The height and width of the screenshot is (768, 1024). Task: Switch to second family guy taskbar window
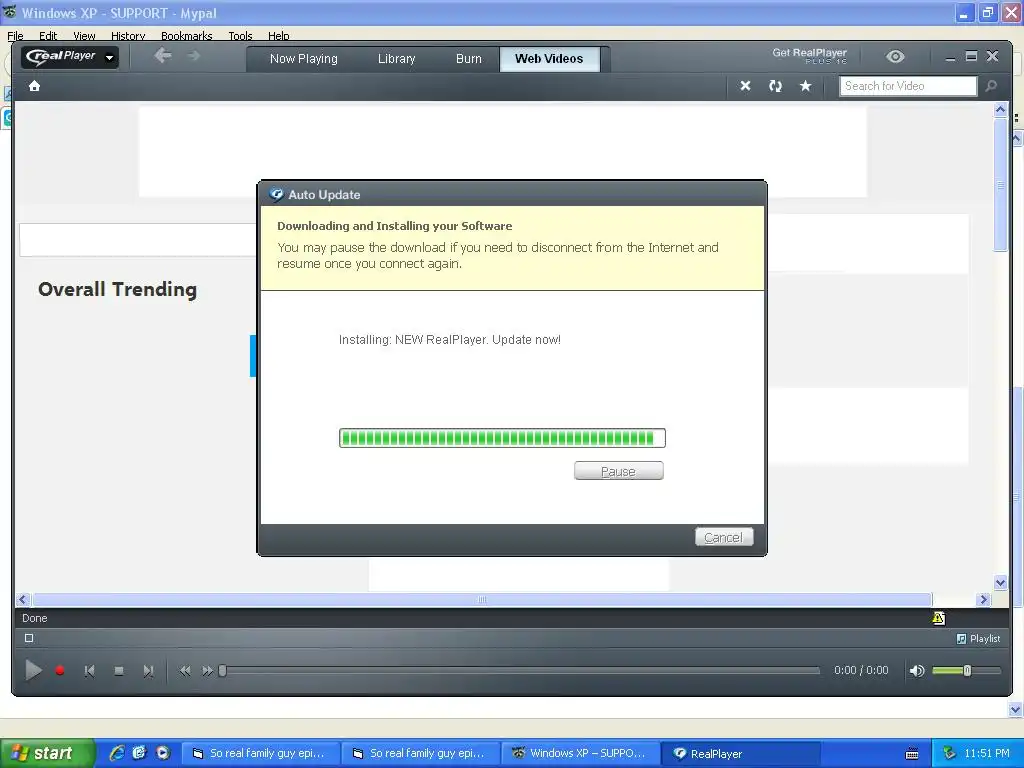[x=420, y=754]
